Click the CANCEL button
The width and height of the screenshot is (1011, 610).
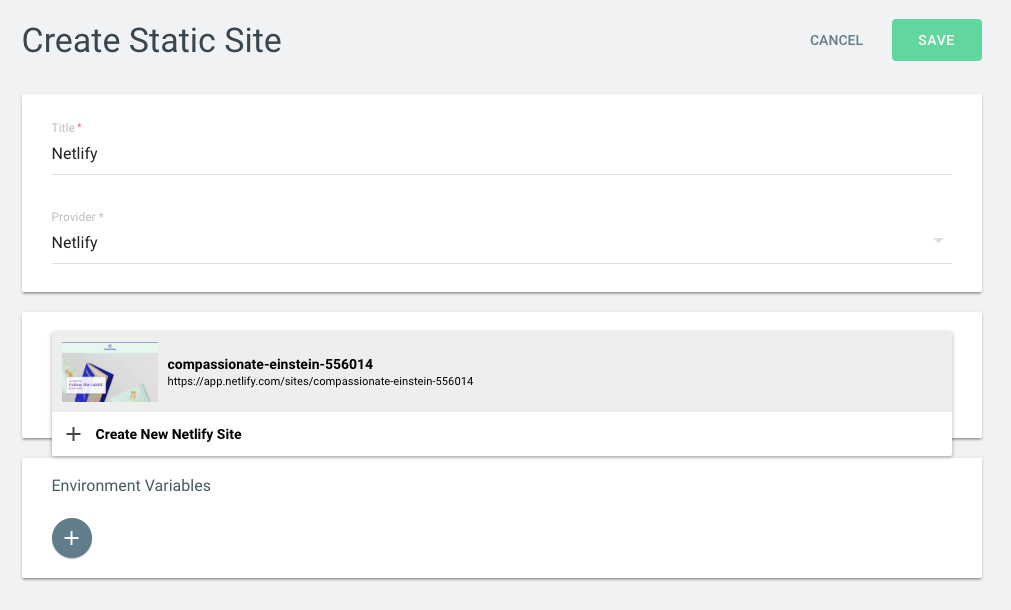coord(836,40)
